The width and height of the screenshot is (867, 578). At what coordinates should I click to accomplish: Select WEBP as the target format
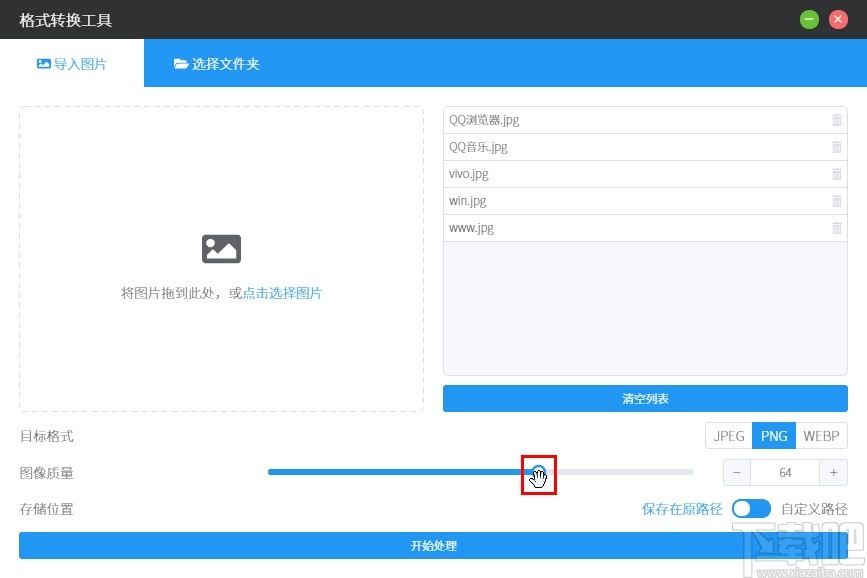[x=821, y=435]
